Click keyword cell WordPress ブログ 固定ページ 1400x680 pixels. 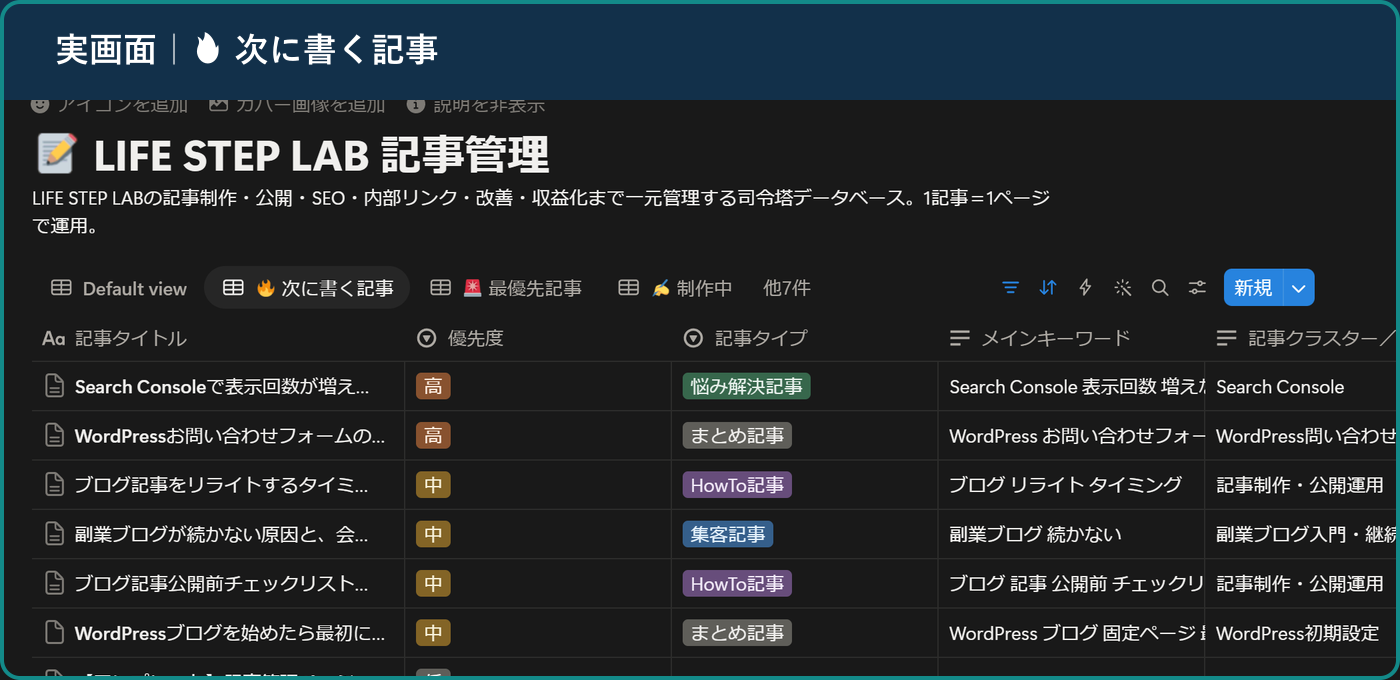[x=1076, y=633]
